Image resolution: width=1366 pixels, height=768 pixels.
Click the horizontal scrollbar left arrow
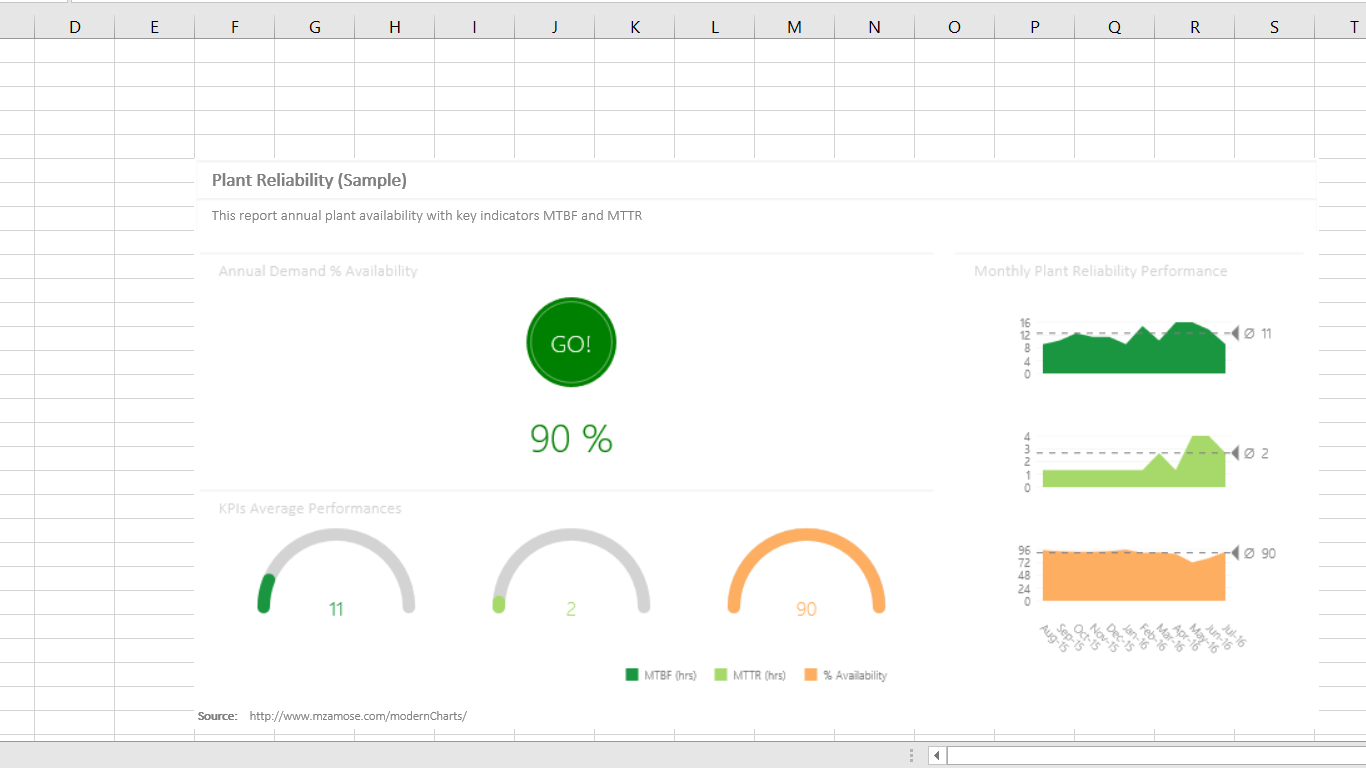pyautogui.click(x=937, y=756)
